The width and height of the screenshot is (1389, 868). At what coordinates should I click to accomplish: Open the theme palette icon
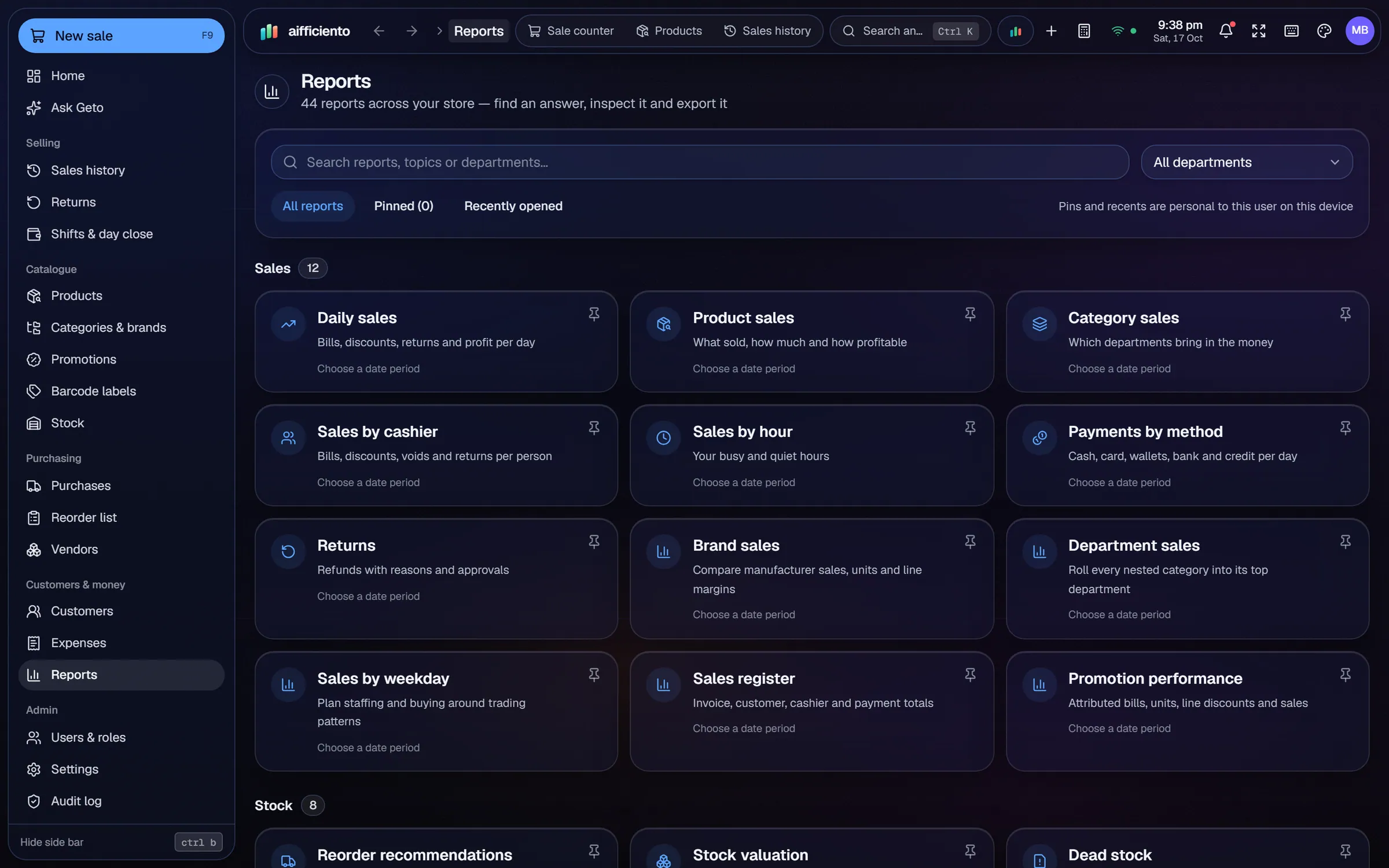pos(1324,31)
